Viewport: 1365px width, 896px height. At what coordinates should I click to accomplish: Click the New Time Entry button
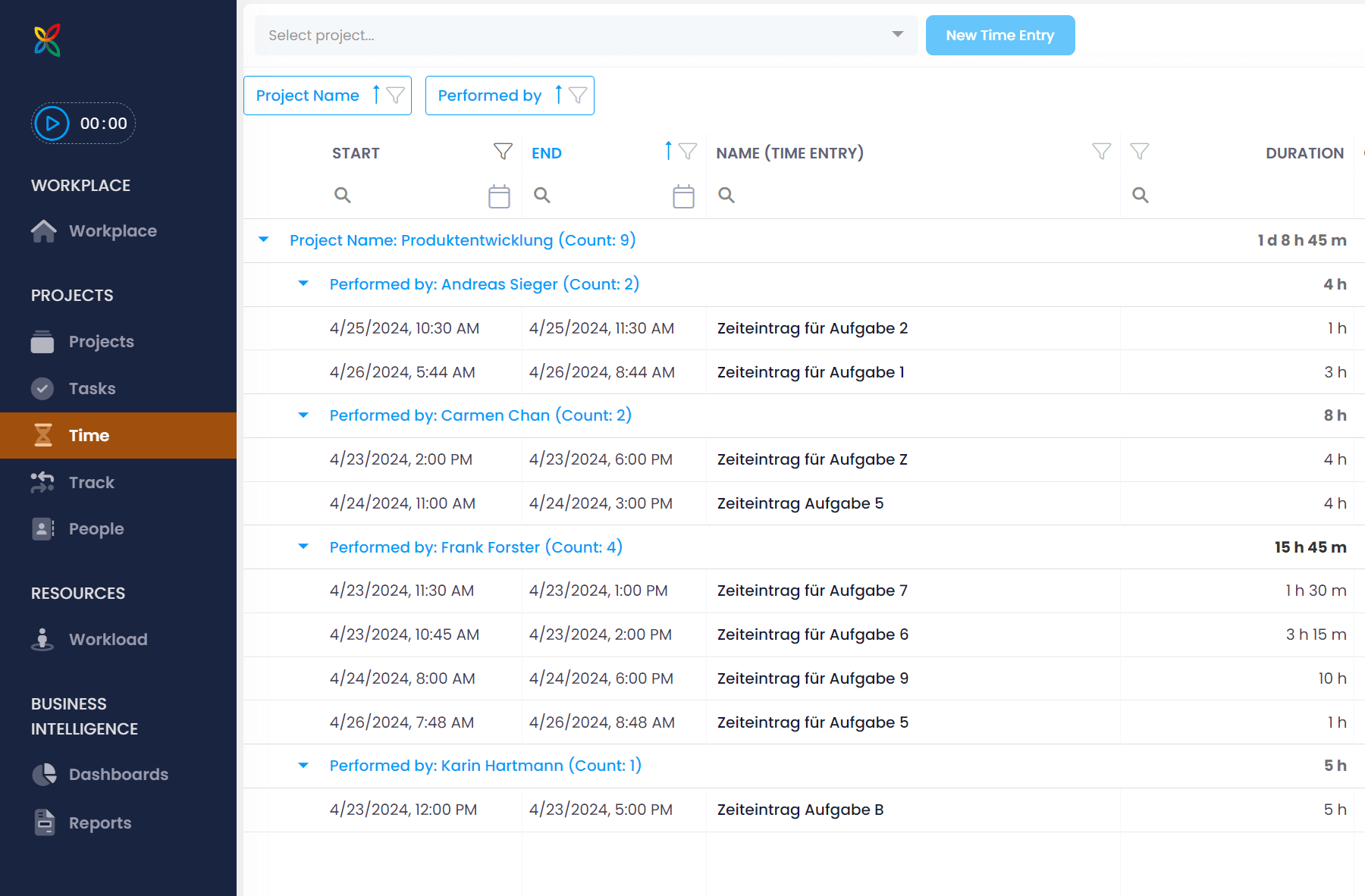click(x=1000, y=35)
